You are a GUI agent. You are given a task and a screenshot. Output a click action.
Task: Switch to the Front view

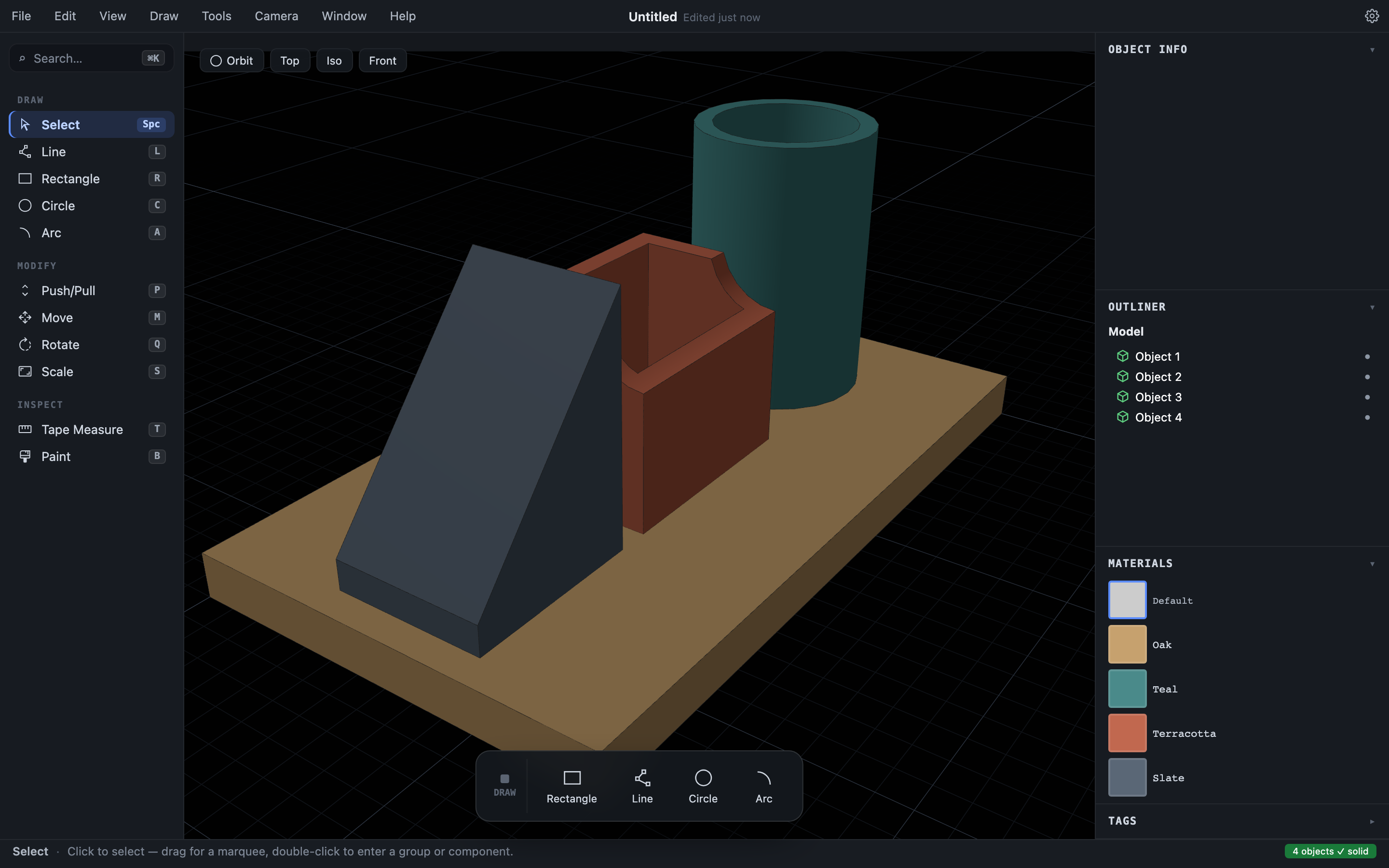point(382,60)
